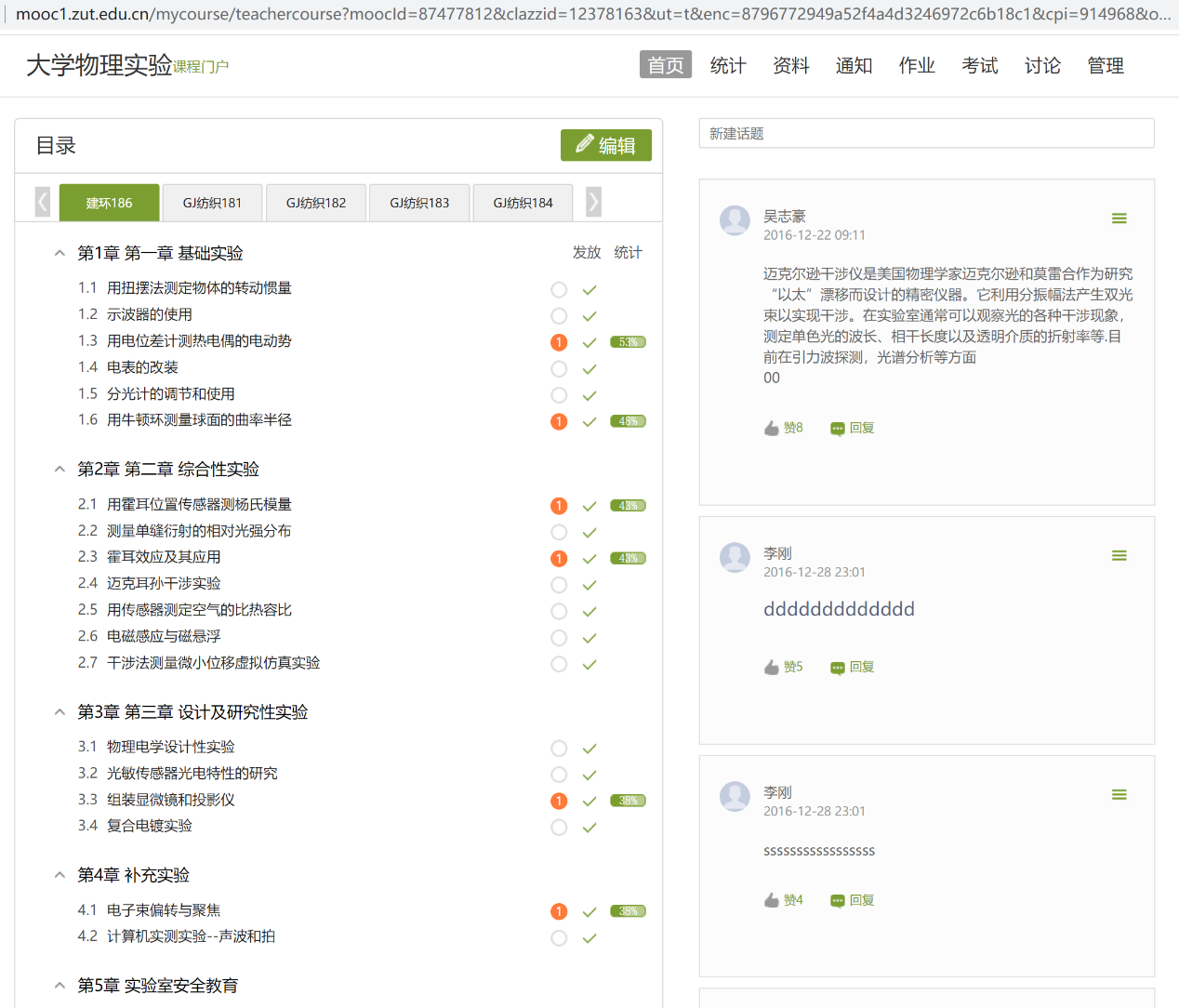Toggle the release circle for 3.1 物理电学设计性实验
The image size is (1179, 1008).
pos(559,748)
